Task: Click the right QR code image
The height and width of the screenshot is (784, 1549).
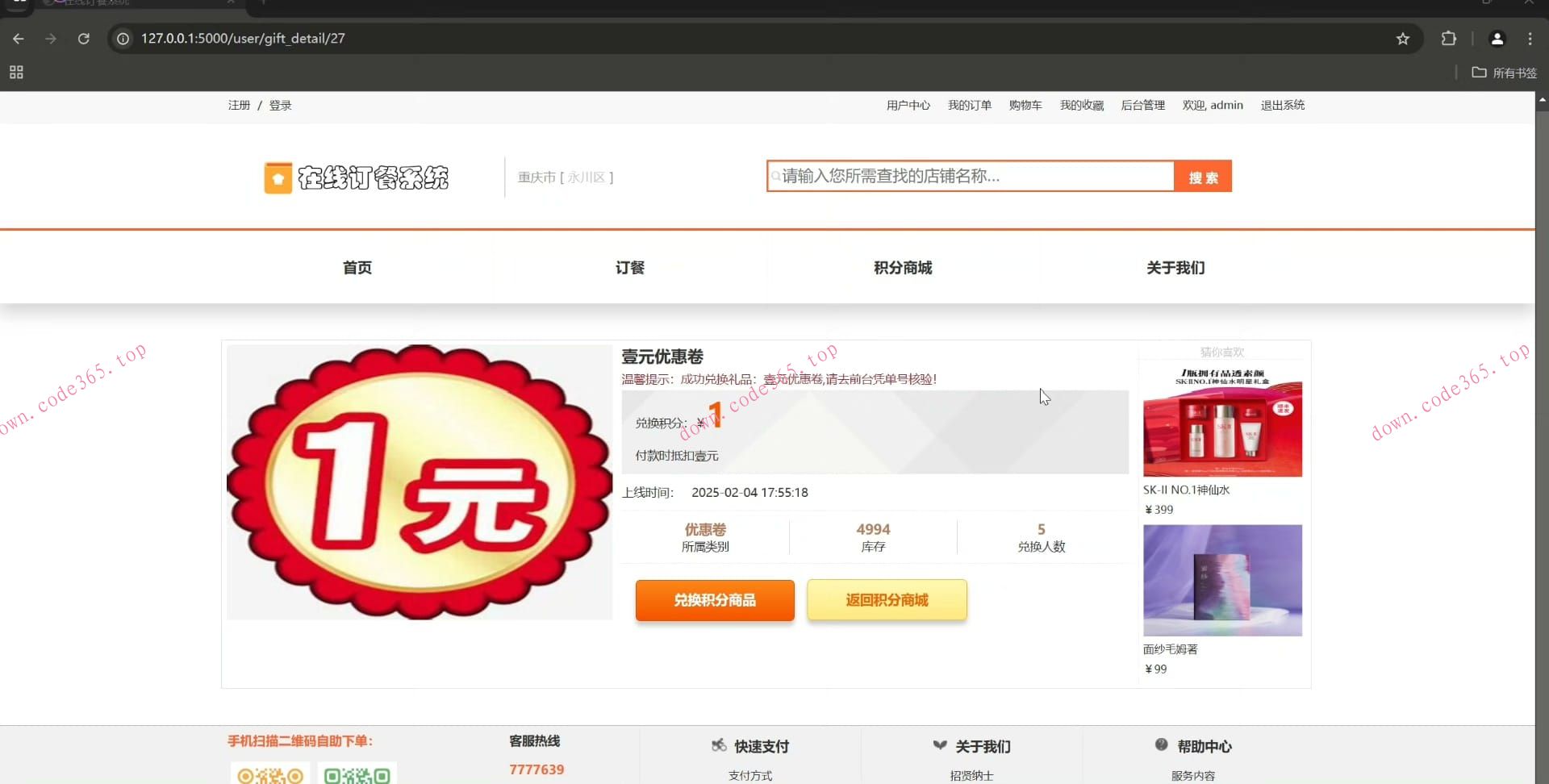Action: (356, 774)
